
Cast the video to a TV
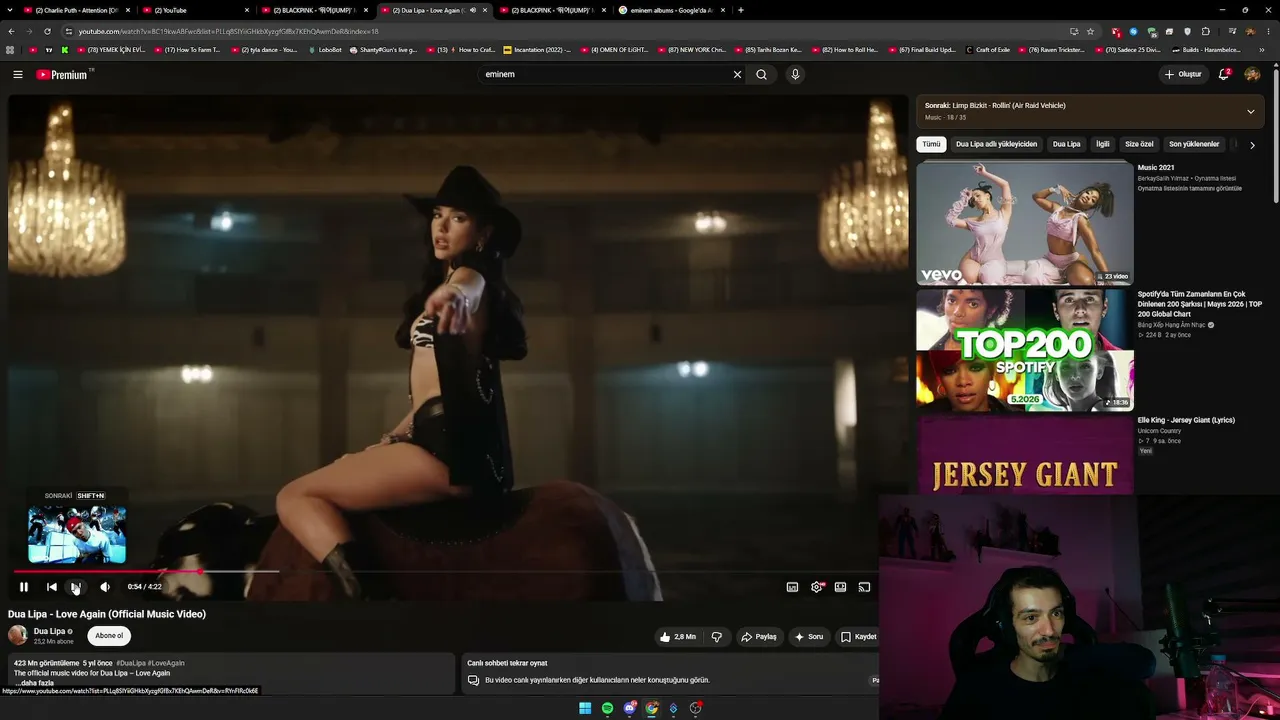[x=864, y=587]
